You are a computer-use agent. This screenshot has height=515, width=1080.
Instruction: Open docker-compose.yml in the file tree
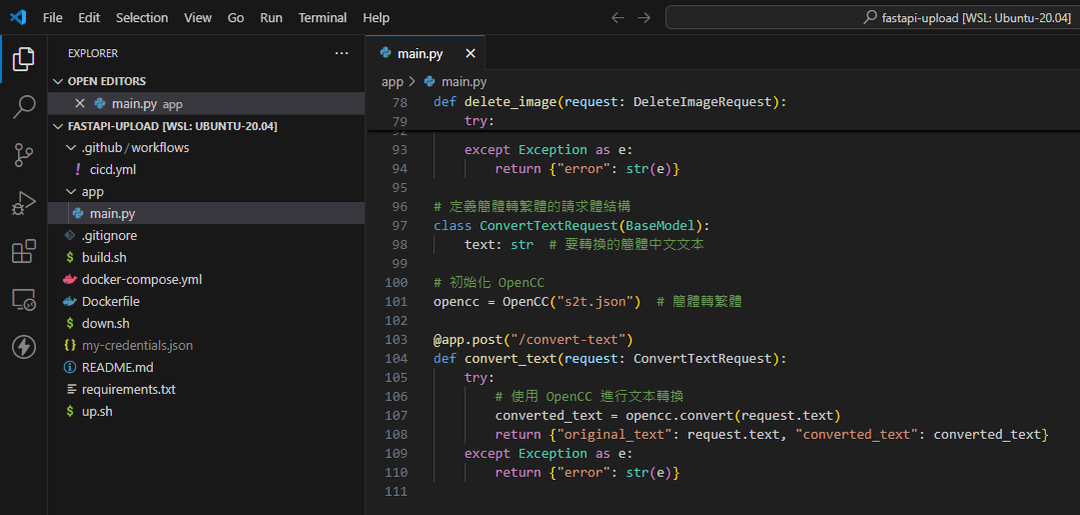click(141, 279)
